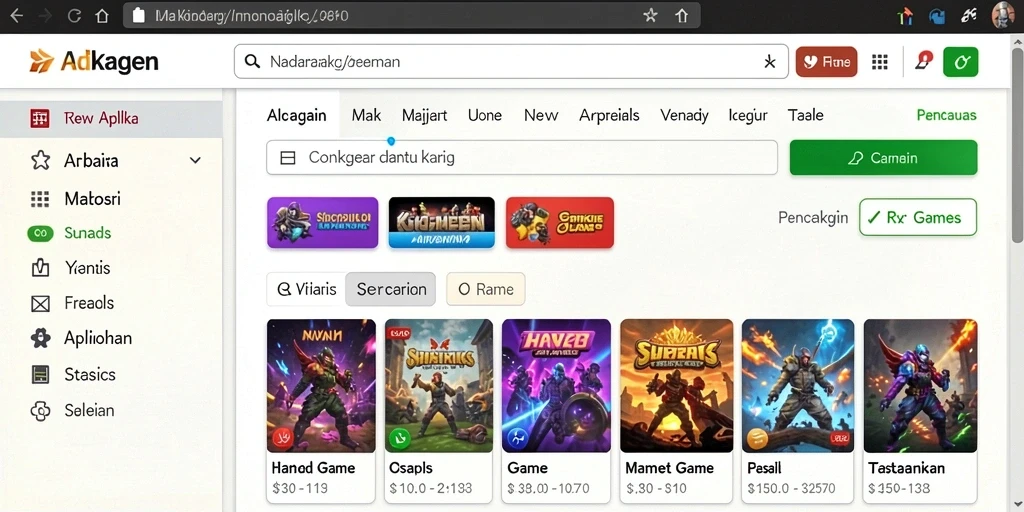The image size is (1024, 512).
Task: Toggle the green Sunads switch in sidebar
Action: (x=40, y=233)
